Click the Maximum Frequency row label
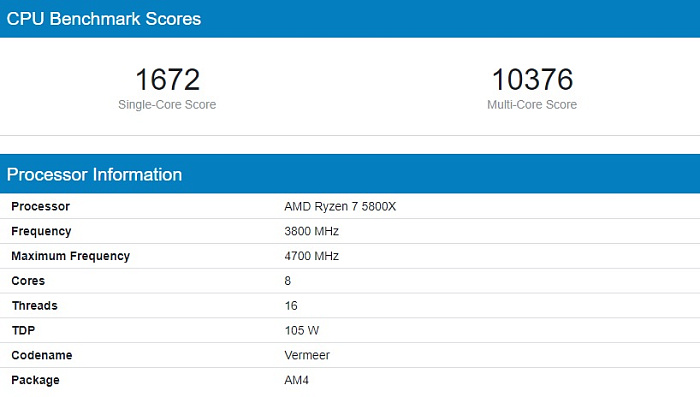The width and height of the screenshot is (700, 397). coord(71,256)
